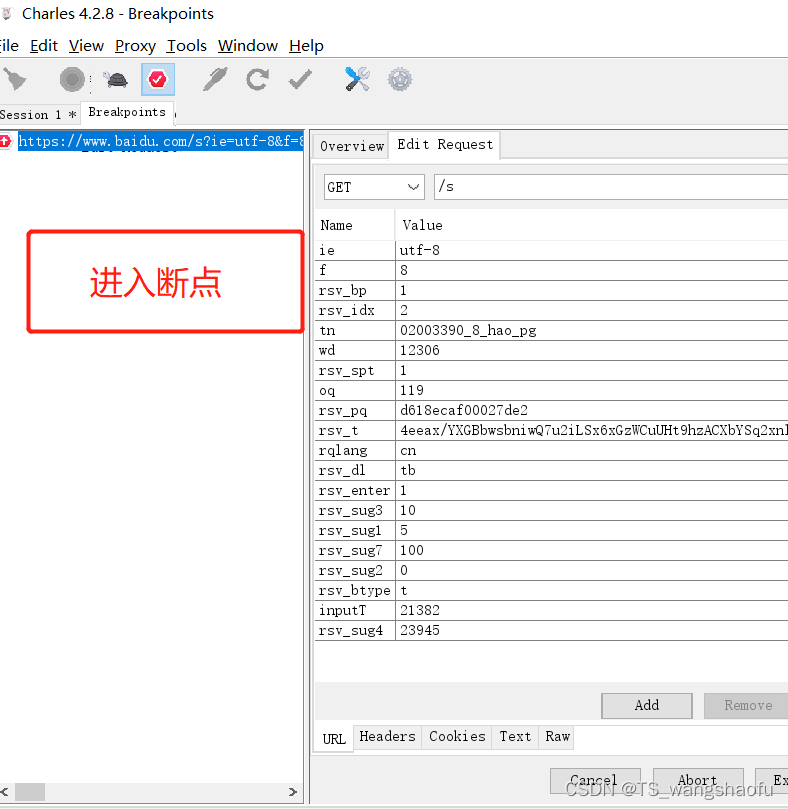The image size is (788, 809).
Task: Click left scroll arrow of request list
Action: point(5,791)
